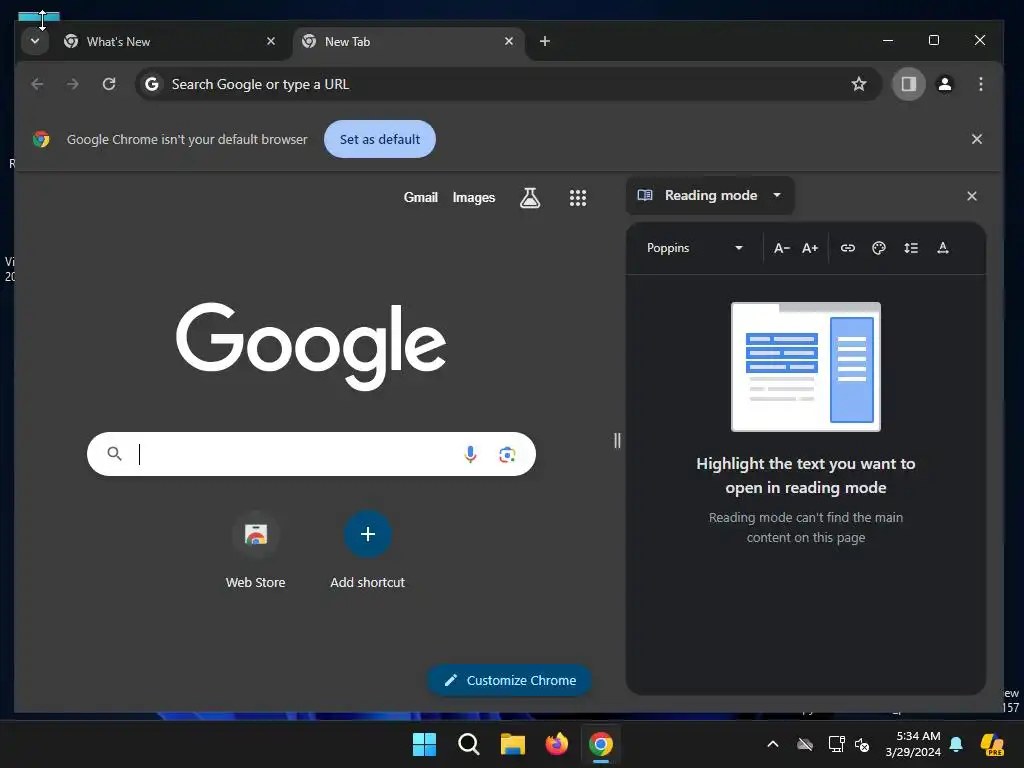Search by image with Lens icon
The height and width of the screenshot is (768, 1024).
pos(507,454)
